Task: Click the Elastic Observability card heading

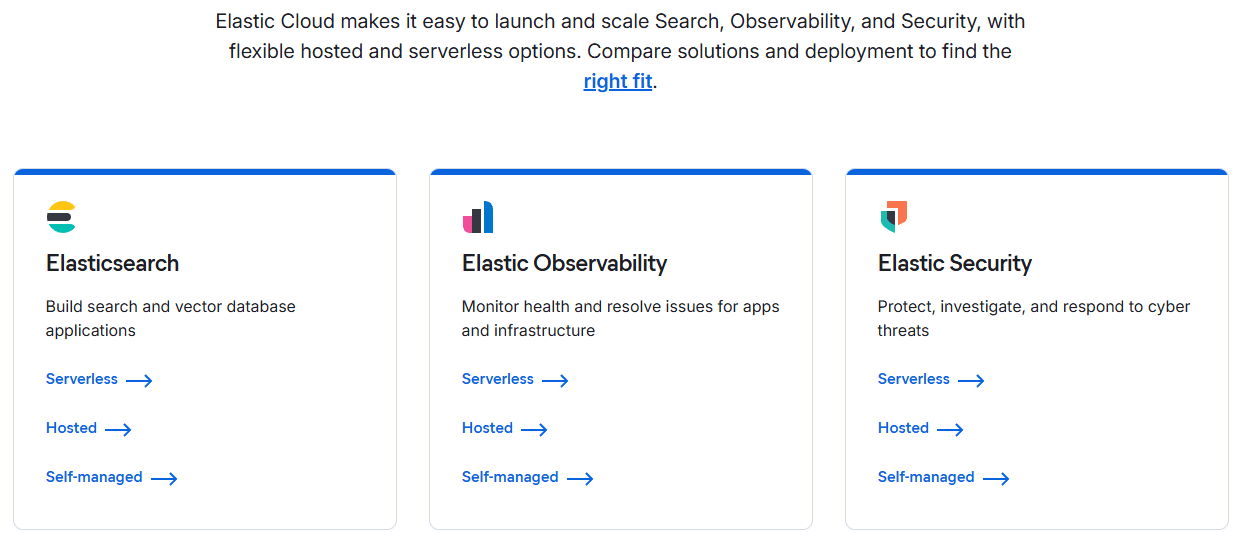Action: (564, 263)
